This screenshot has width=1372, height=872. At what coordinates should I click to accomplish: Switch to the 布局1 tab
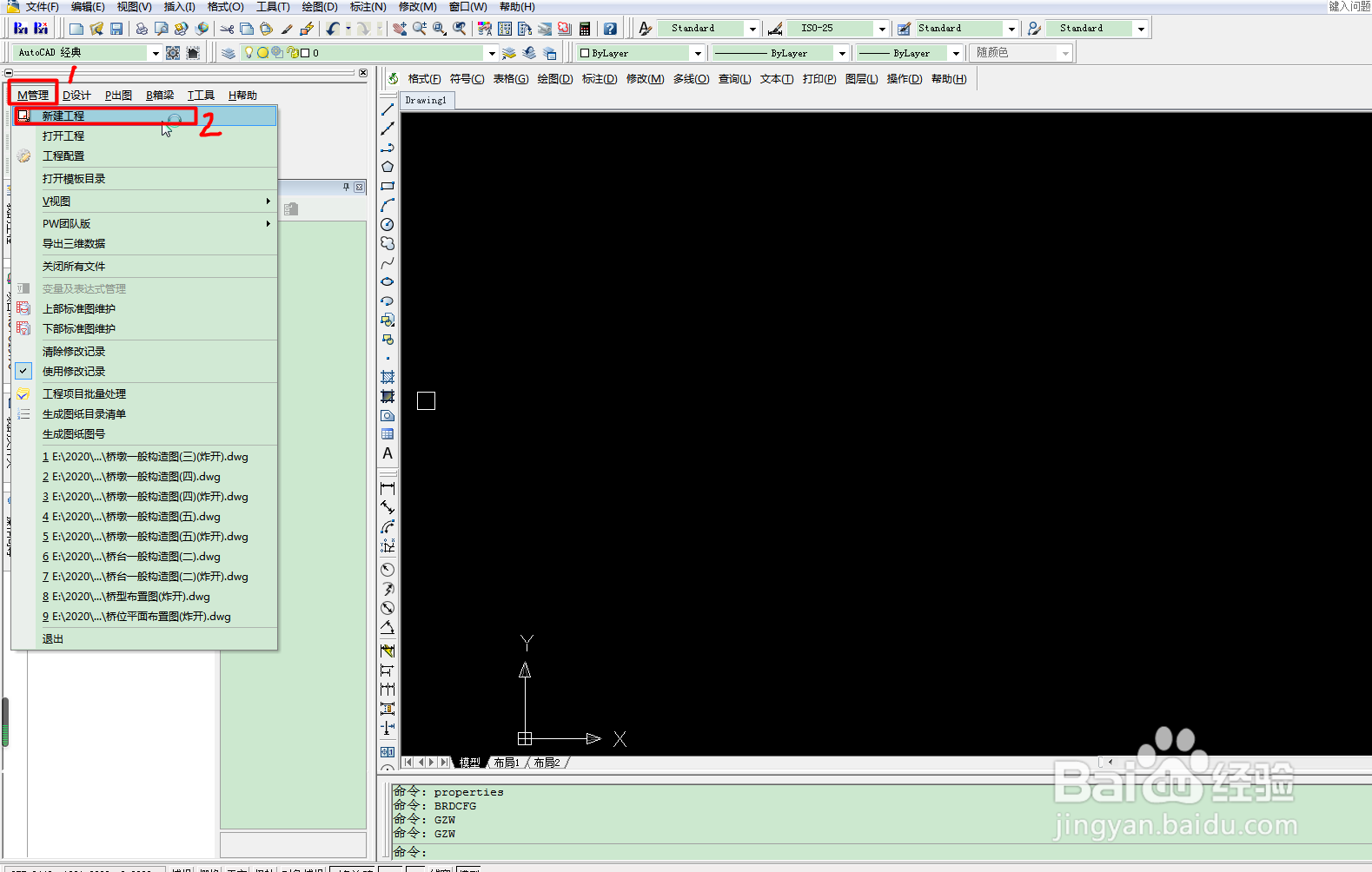point(507,763)
